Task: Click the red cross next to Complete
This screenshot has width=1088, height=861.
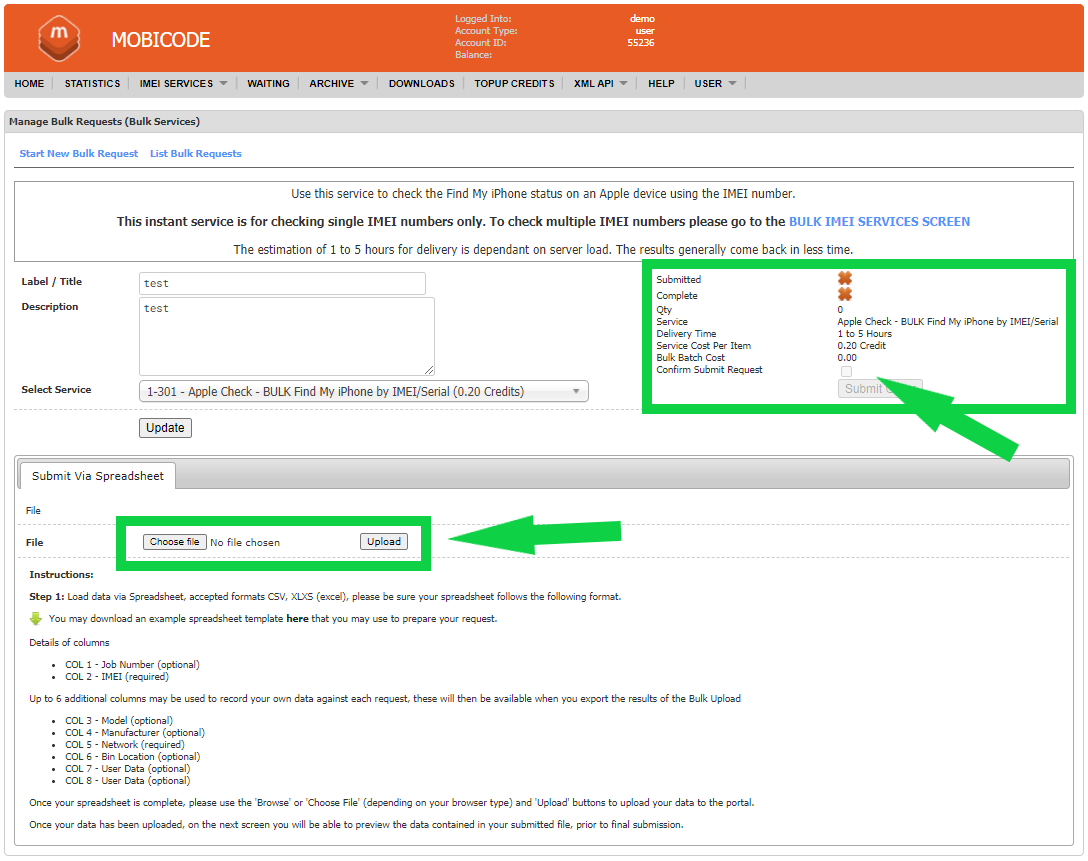Action: pyautogui.click(x=844, y=294)
